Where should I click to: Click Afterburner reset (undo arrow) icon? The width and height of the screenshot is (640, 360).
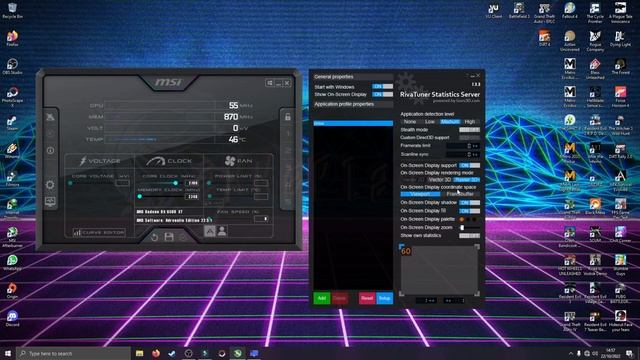pos(154,237)
